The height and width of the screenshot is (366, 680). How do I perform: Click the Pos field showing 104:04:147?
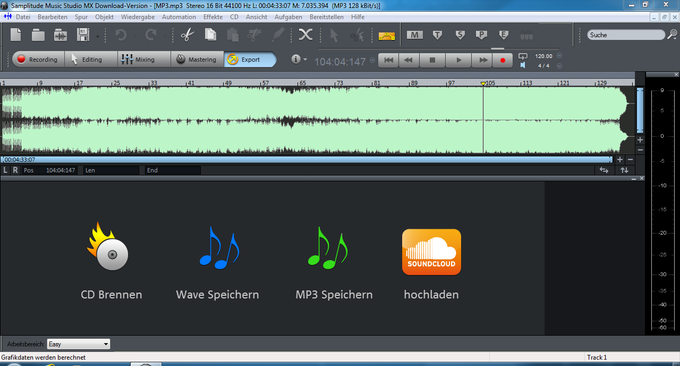[49, 170]
